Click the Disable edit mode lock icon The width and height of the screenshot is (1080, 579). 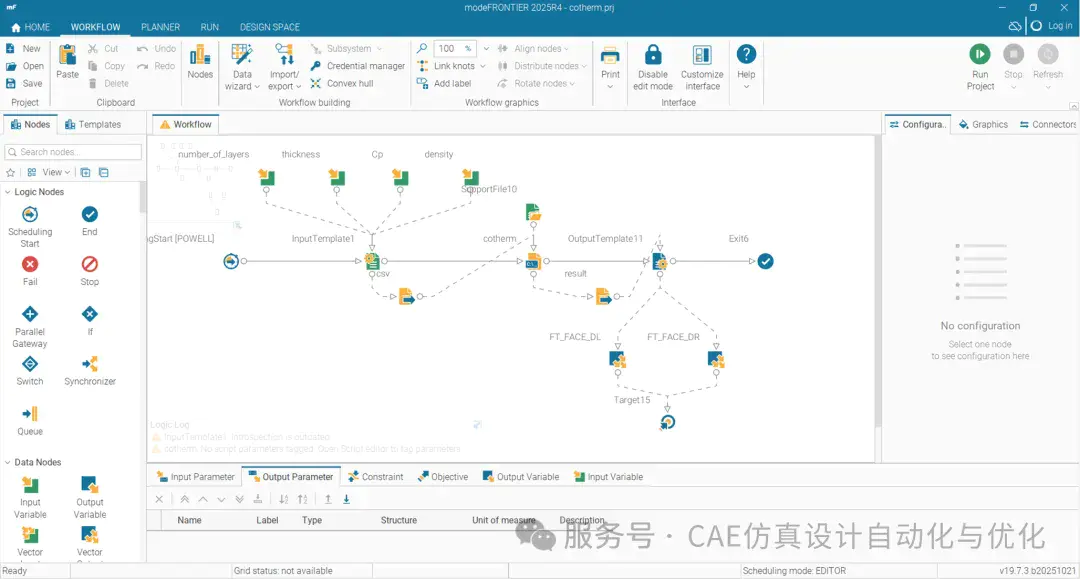tap(652, 54)
